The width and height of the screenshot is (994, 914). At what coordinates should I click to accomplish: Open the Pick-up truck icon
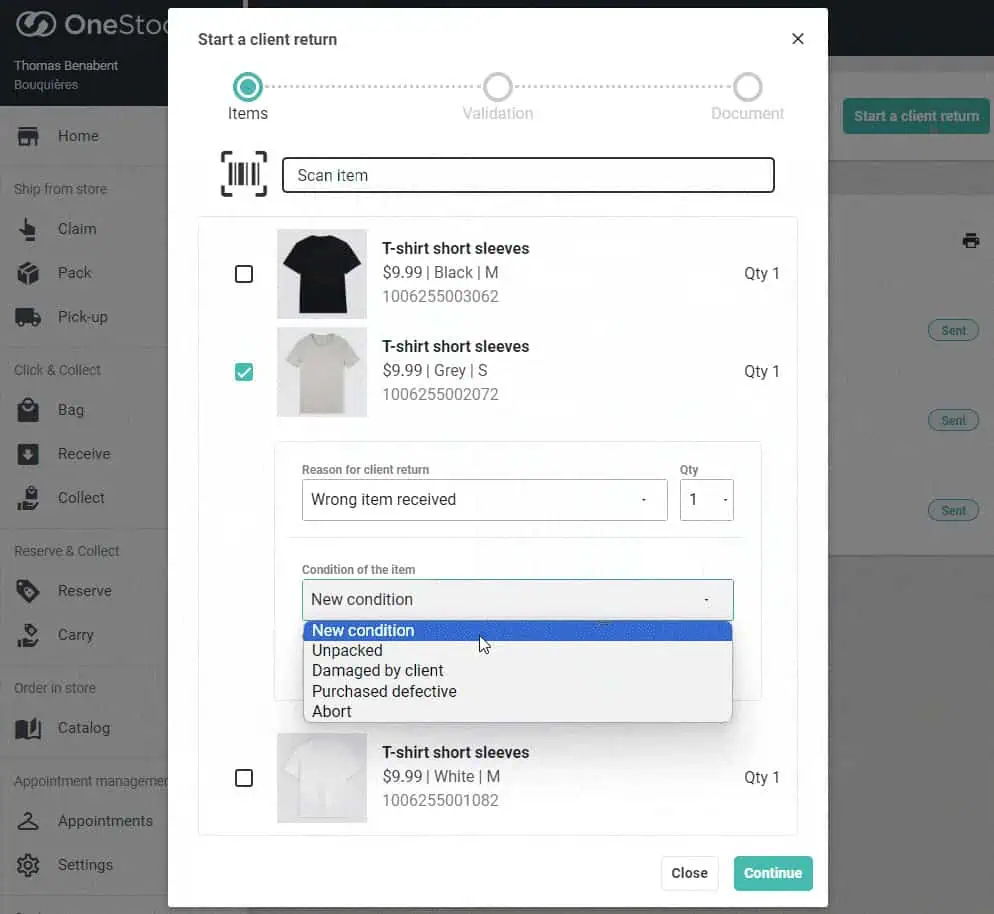point(27,317)
